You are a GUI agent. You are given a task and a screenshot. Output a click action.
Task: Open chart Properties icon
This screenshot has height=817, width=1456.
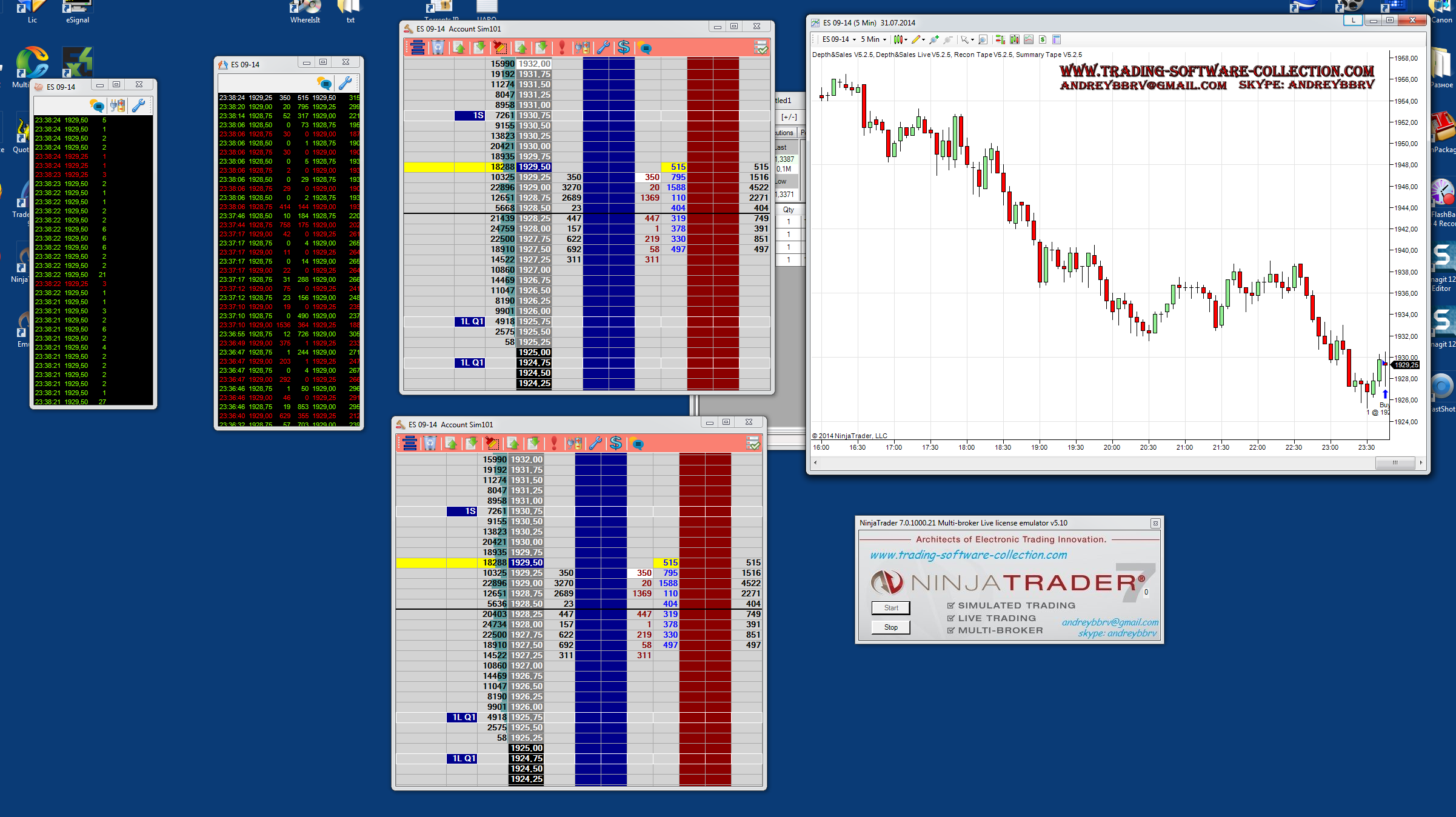(x=1057, y=39)
